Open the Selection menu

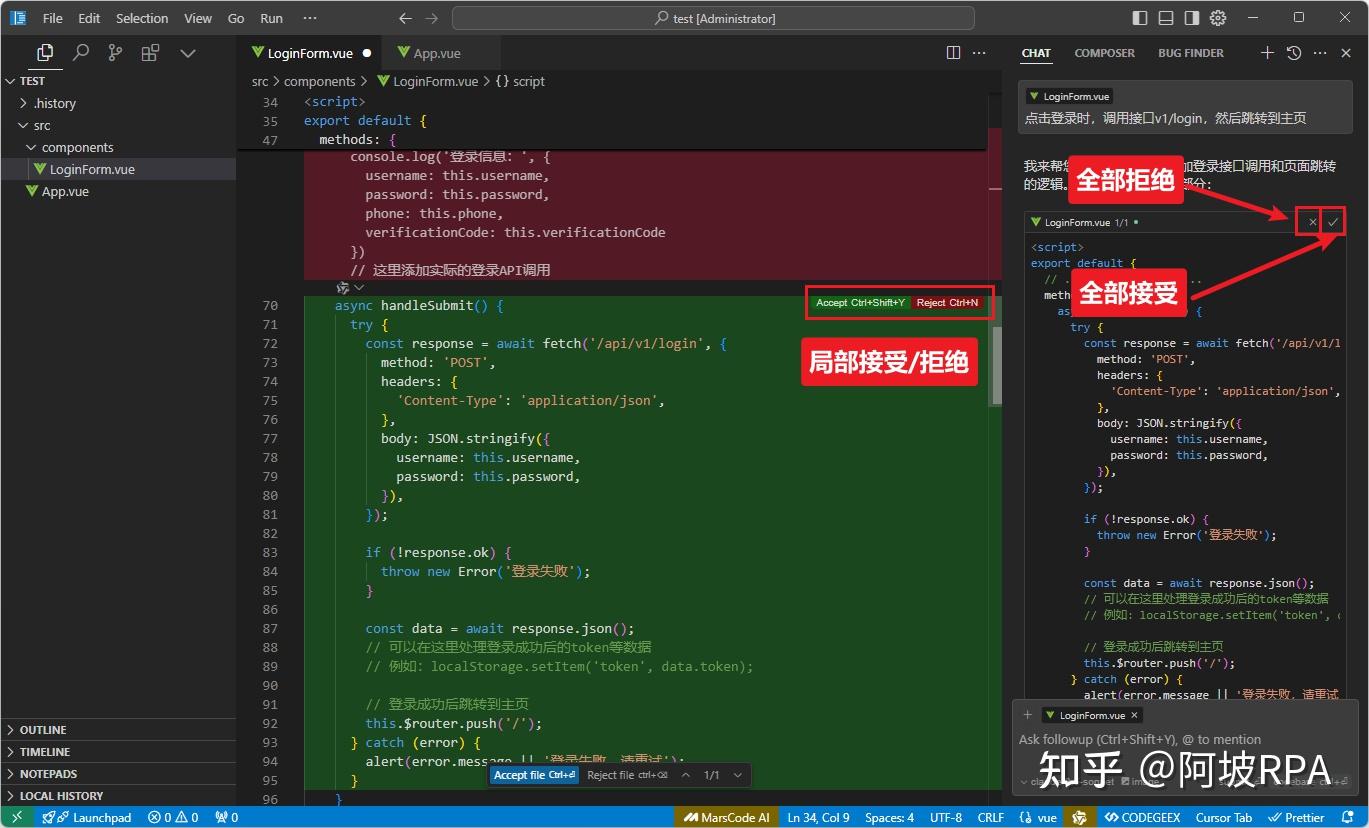tap(142, 18)
